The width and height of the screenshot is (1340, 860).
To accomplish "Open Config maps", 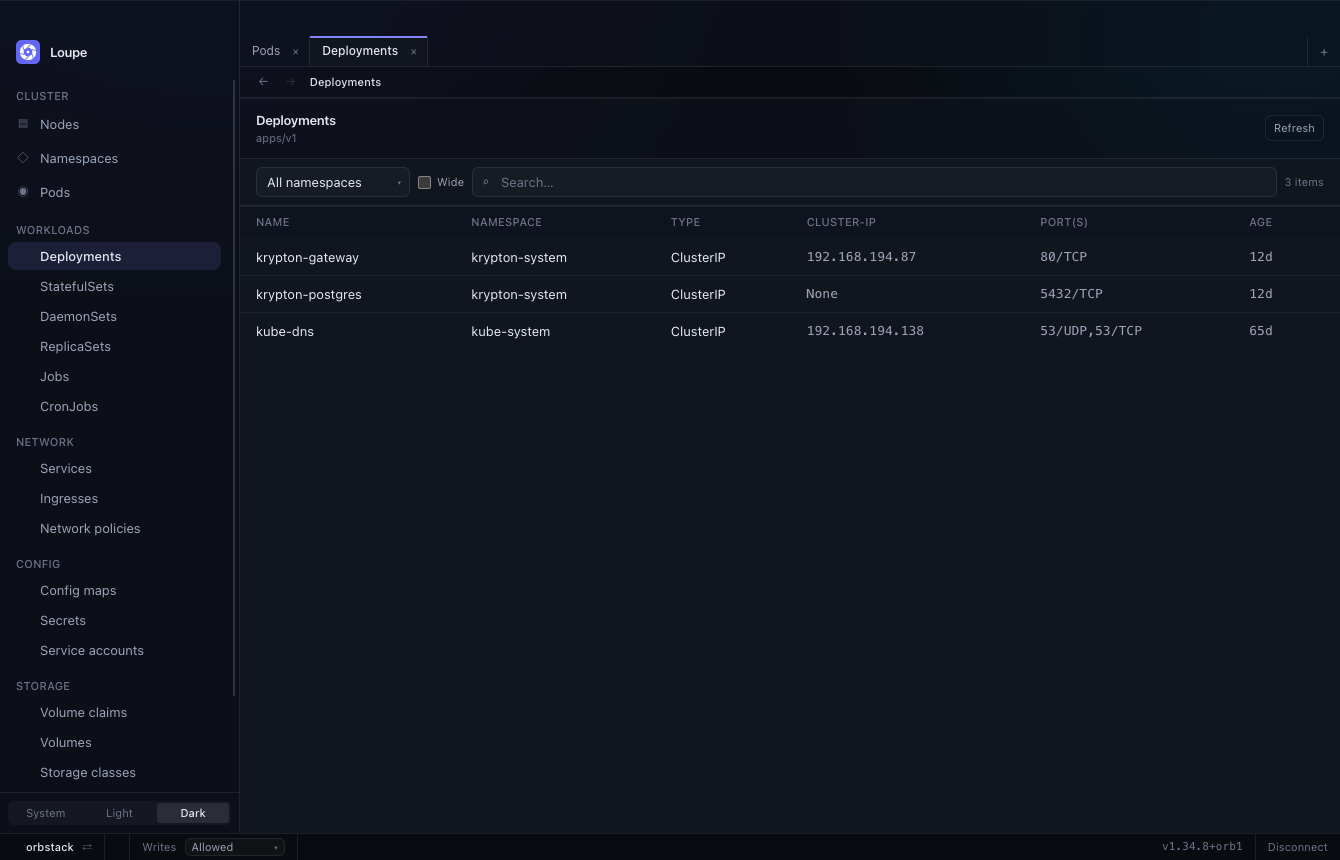I will pyautogui.click(x=114, y=590).
